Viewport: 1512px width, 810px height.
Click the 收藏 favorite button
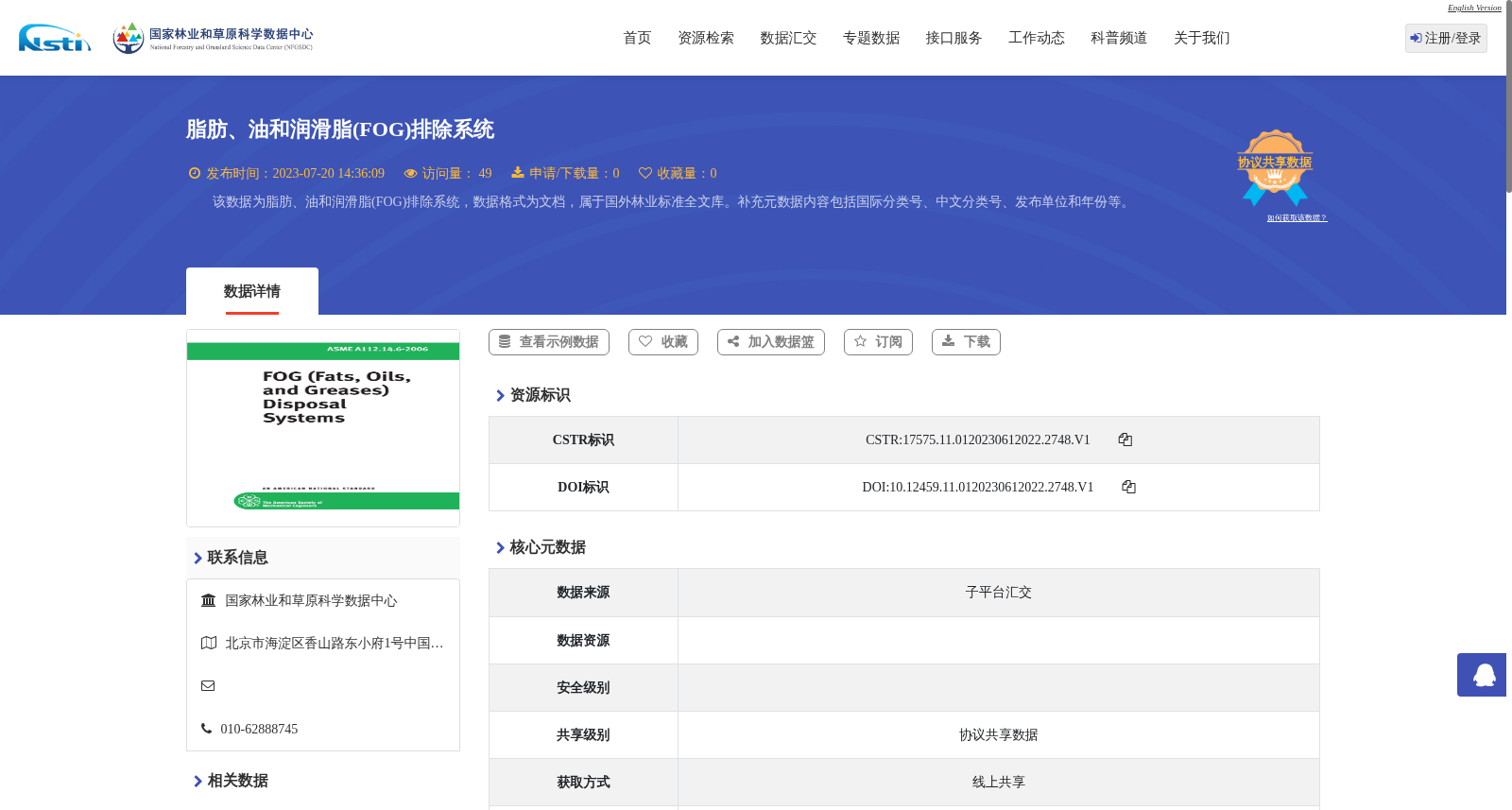click(663, 342)
